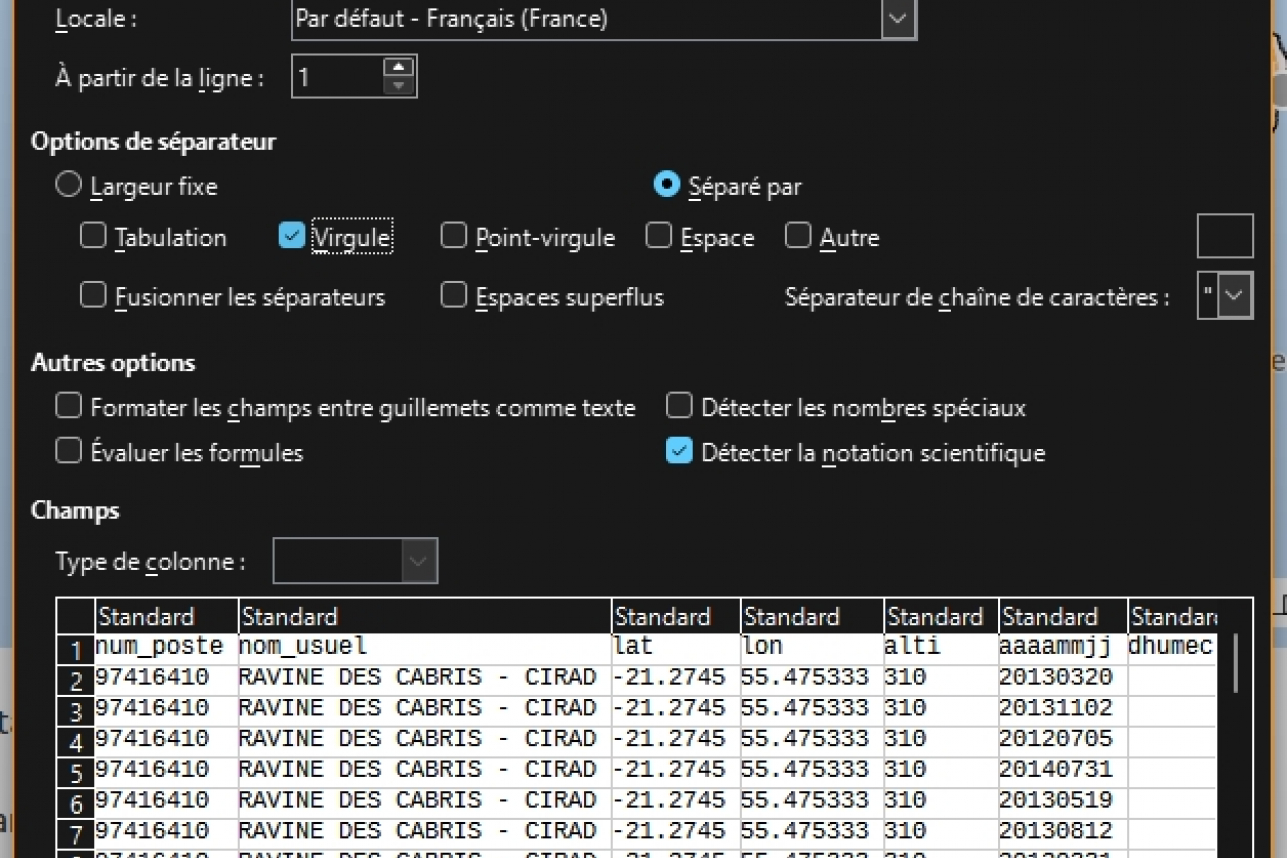1287x858 pixels.
Task: Select the Séparé par radio option
Action: (x=666, y=186)
